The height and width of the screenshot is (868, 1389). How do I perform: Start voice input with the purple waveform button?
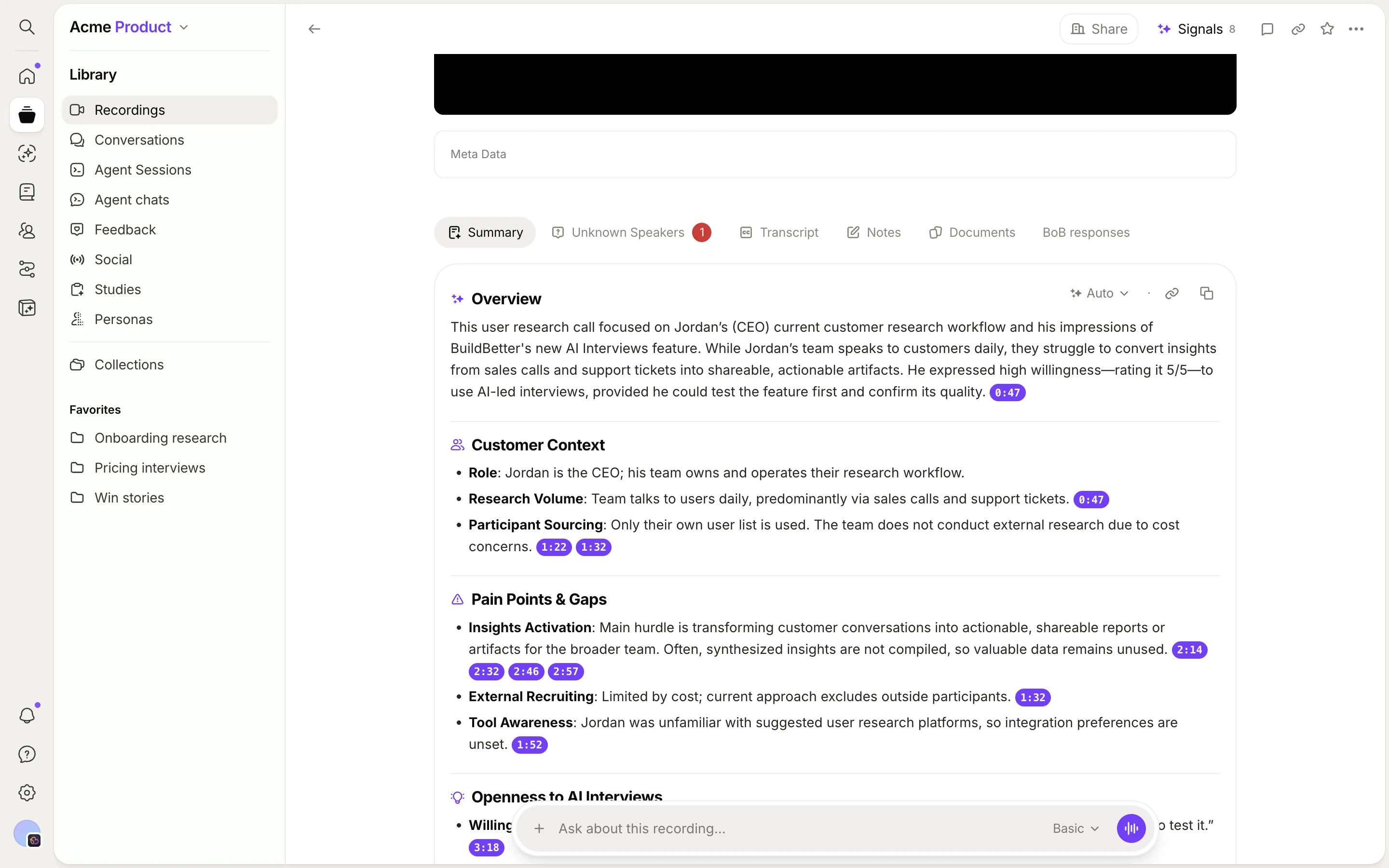click(x=1130, y=828)
